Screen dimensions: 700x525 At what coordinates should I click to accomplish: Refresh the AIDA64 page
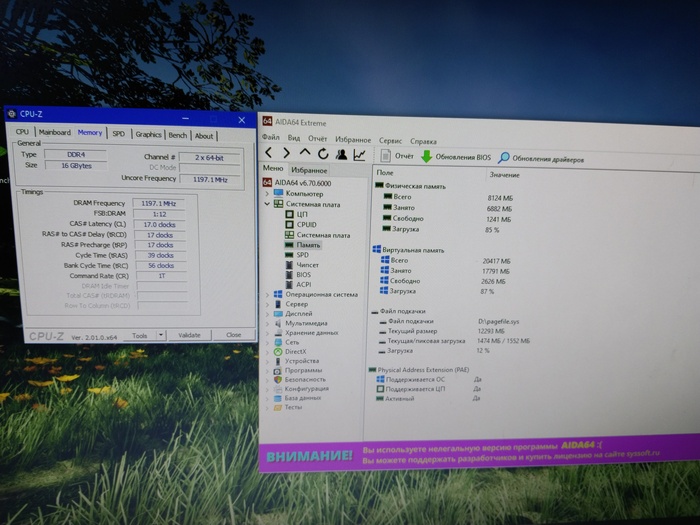pos(323,154)
